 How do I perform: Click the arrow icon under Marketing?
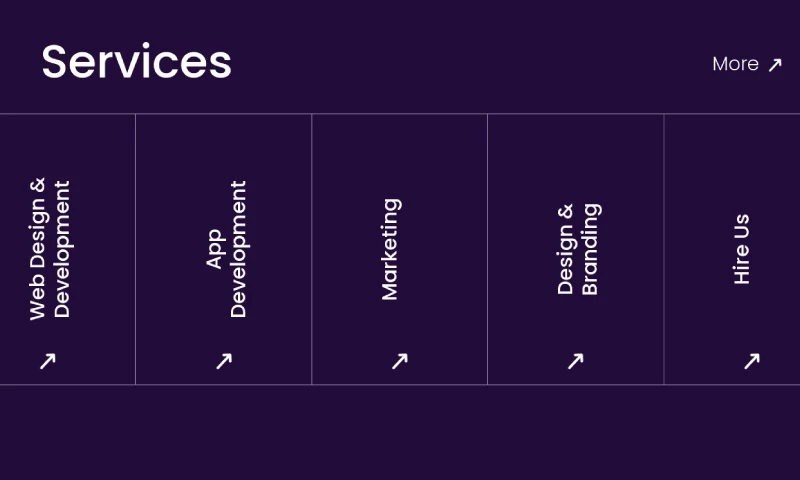(399, 361)
